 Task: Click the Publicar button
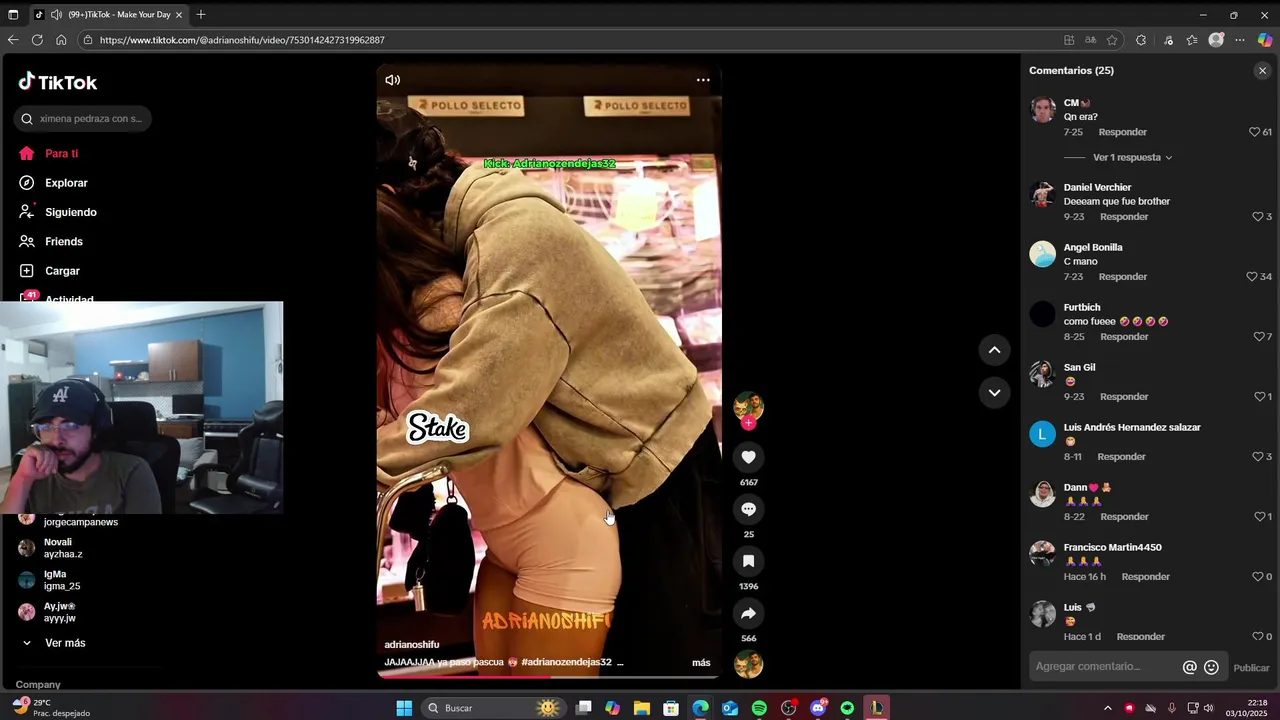pos(1251,668)
